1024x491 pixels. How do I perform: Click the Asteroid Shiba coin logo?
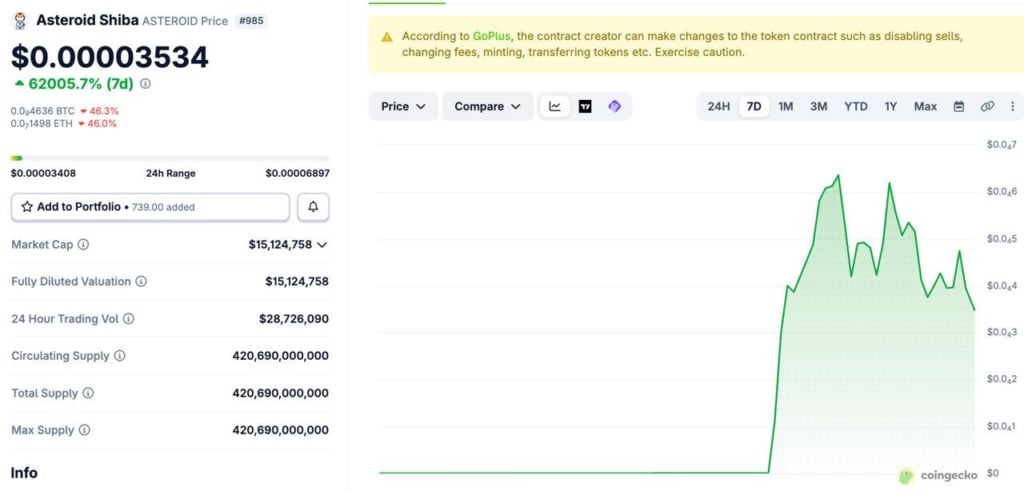click(x=20, y=20)
